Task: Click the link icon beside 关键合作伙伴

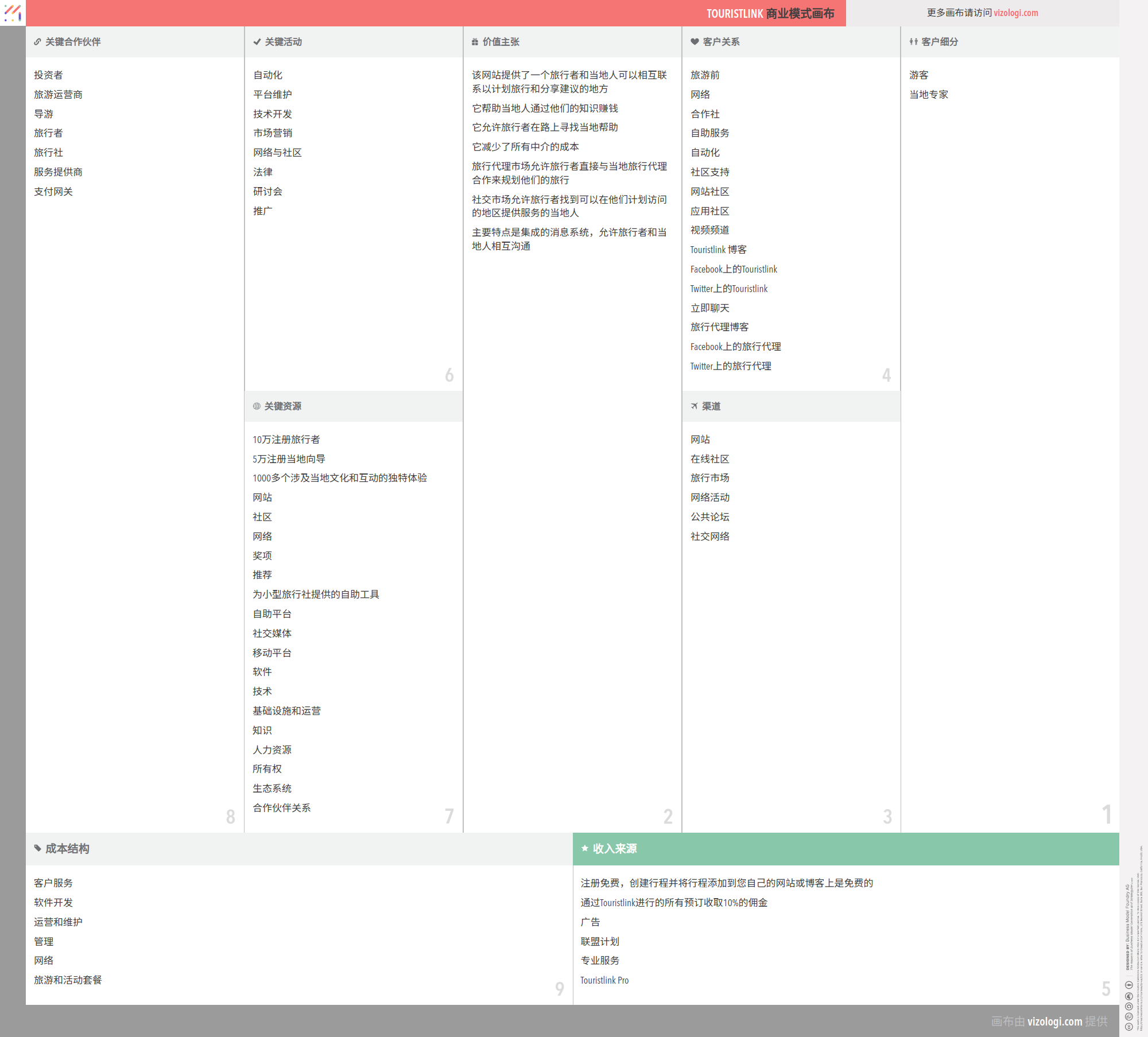Action: [x=37, y=42]
